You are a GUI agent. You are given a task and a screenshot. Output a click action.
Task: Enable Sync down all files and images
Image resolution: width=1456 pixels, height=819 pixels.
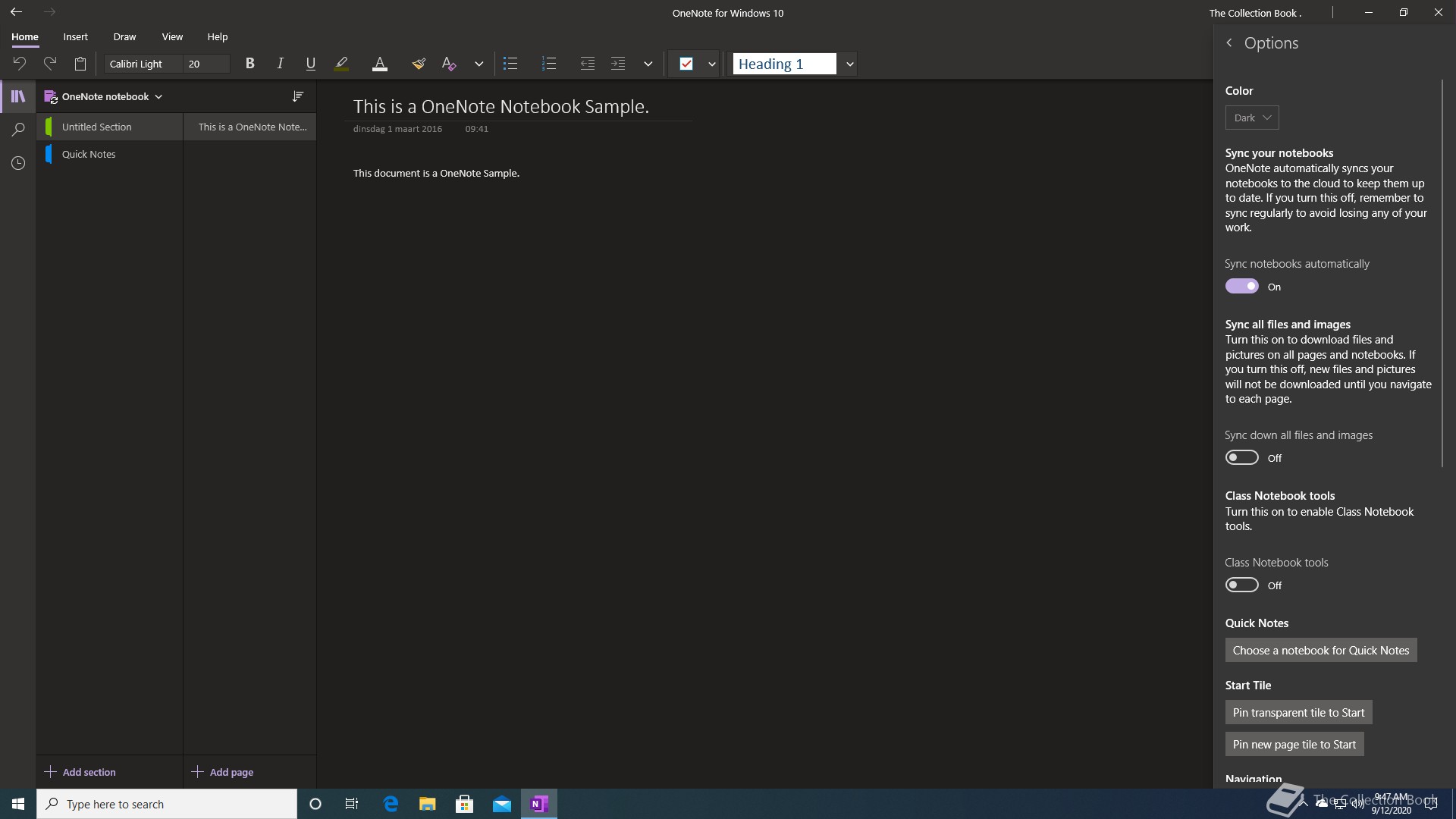[x=1242, y=457]
